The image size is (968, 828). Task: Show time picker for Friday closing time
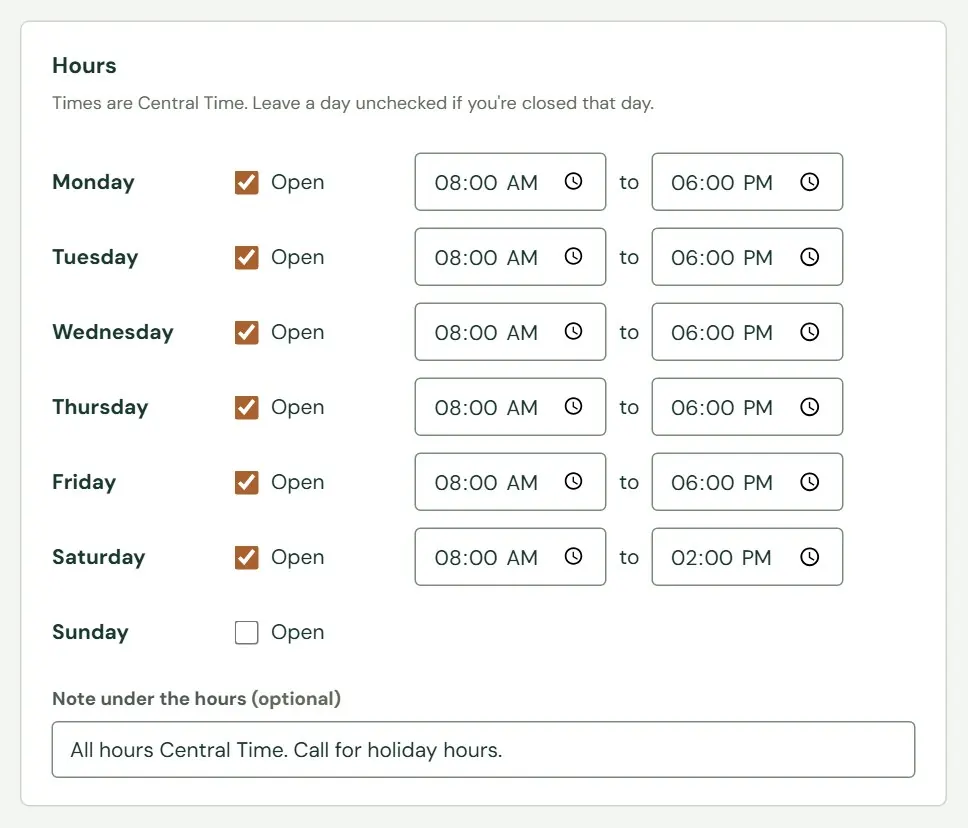(x=809, y=482)
